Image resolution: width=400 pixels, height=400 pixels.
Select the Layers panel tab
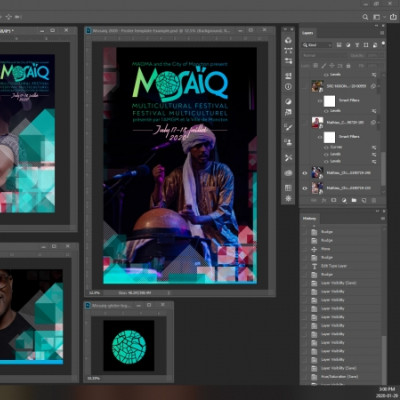coord(308,33)
